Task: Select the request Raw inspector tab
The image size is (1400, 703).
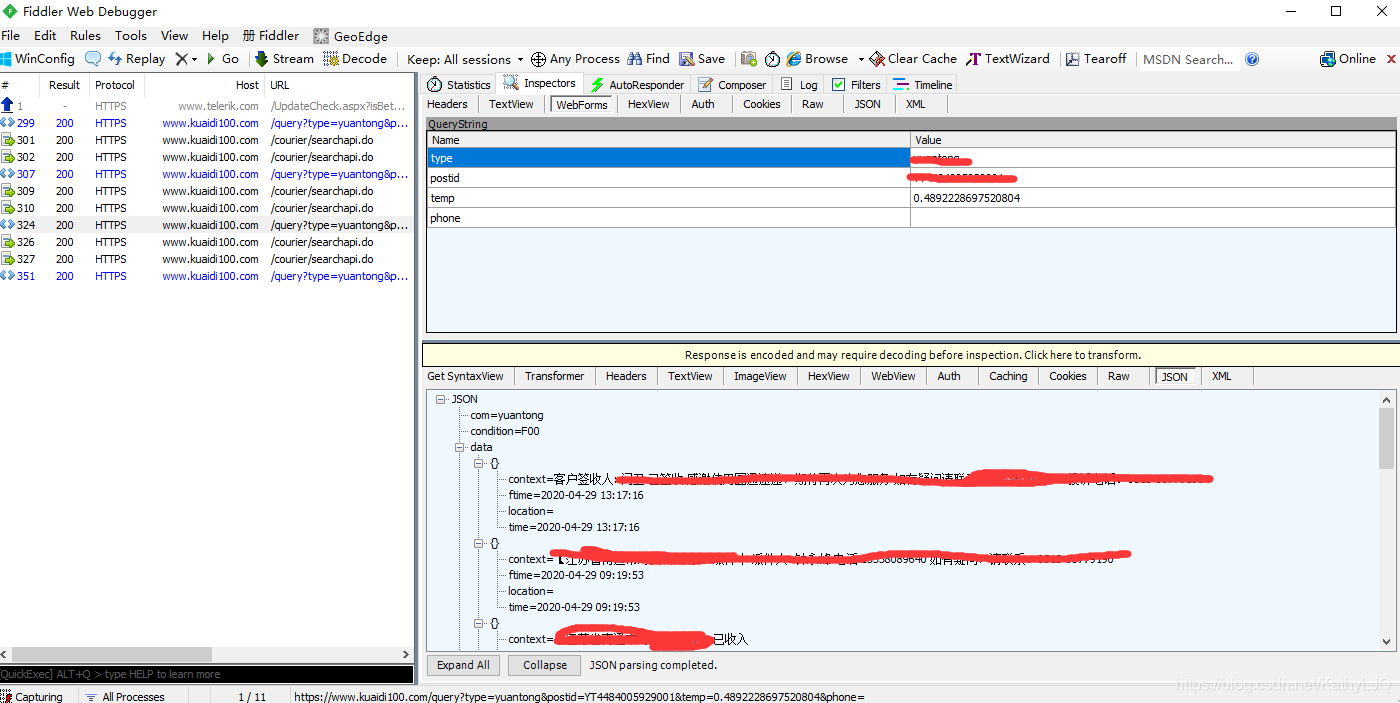Action: (813, 104)
